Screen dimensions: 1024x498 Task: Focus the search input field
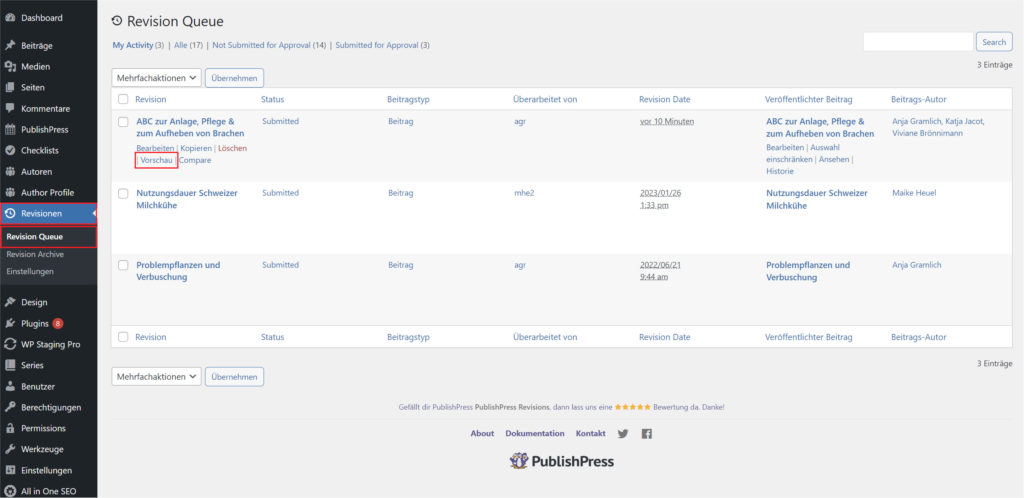point(918,42)
